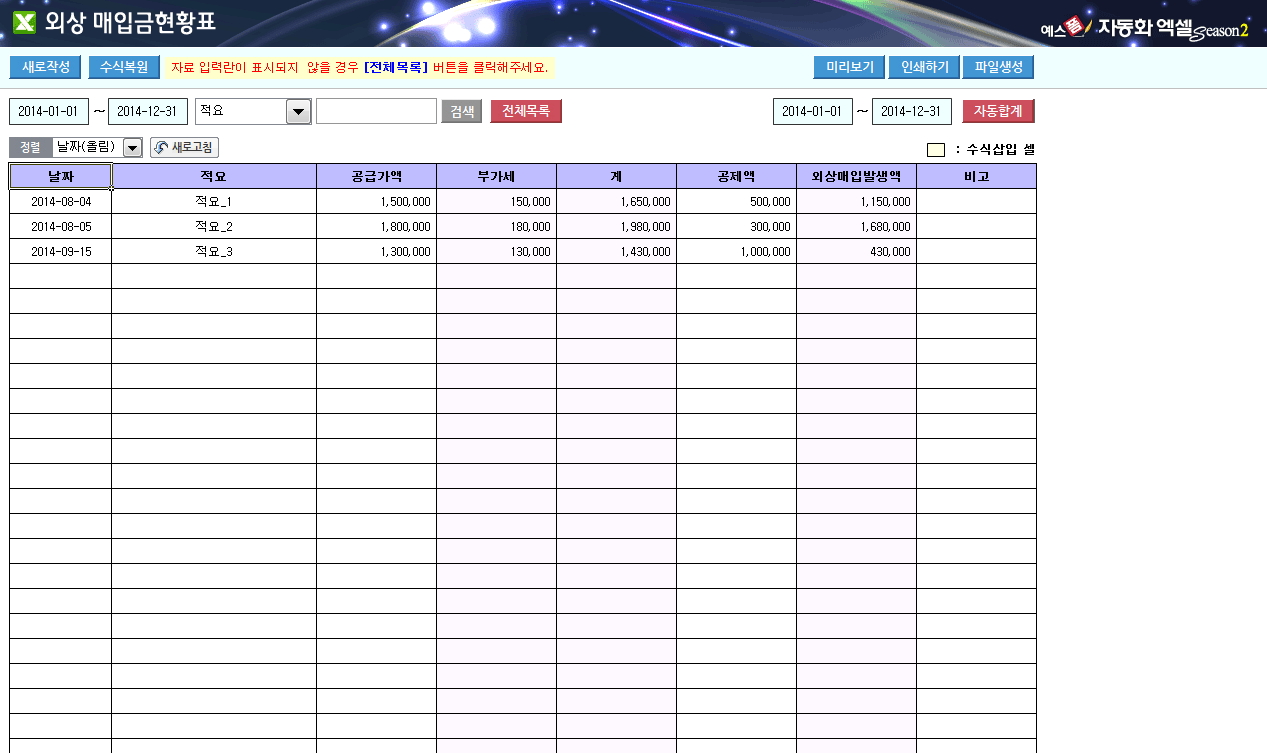Click the 외상 매입금현황표 title

click(x=130, y=22)
